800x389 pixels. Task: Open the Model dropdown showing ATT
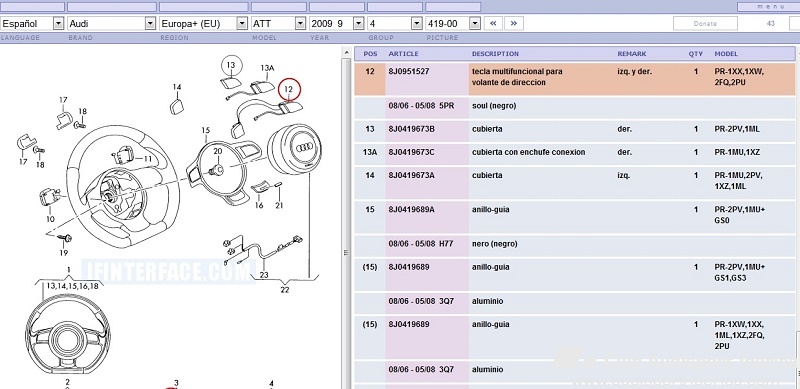279,23
